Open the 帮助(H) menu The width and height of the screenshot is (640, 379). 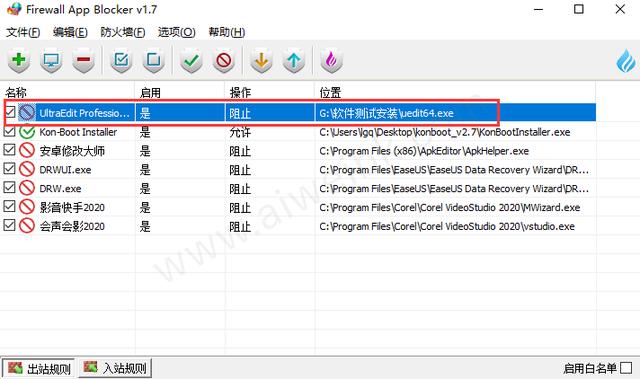click(227, 32)
